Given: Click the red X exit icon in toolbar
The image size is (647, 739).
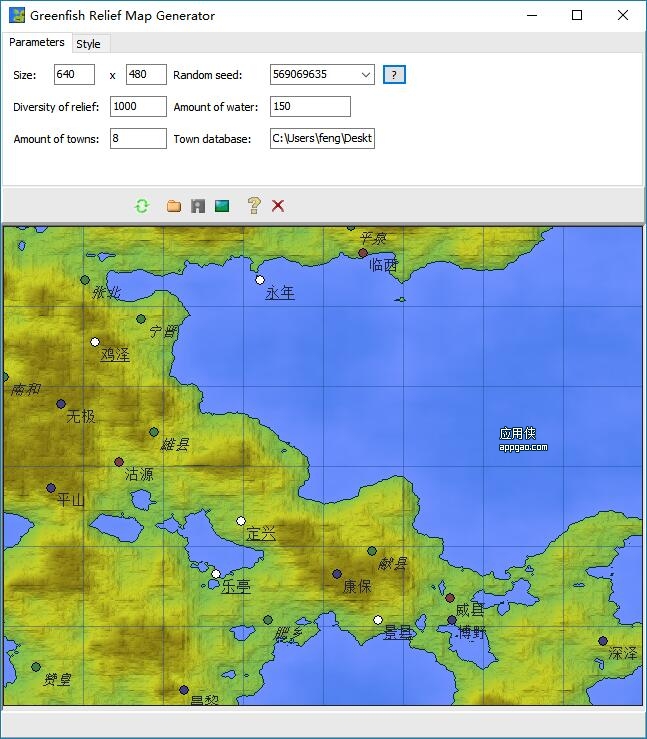Looking at the screenshot, I should (278, 205).
